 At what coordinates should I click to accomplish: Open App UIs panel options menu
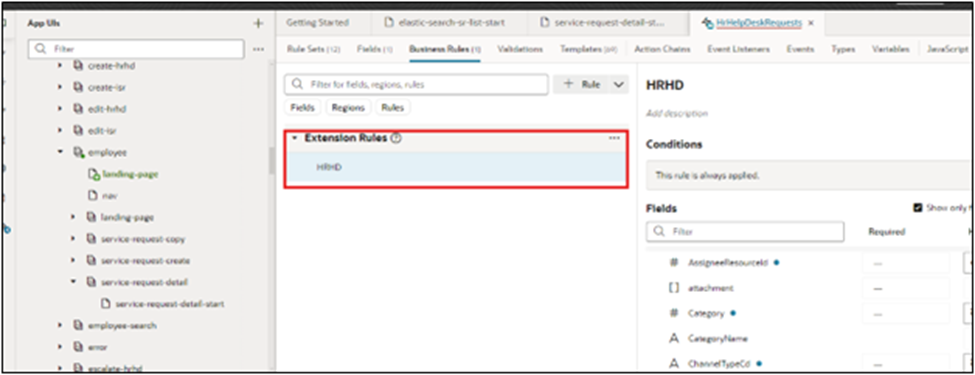click(259, 49)
